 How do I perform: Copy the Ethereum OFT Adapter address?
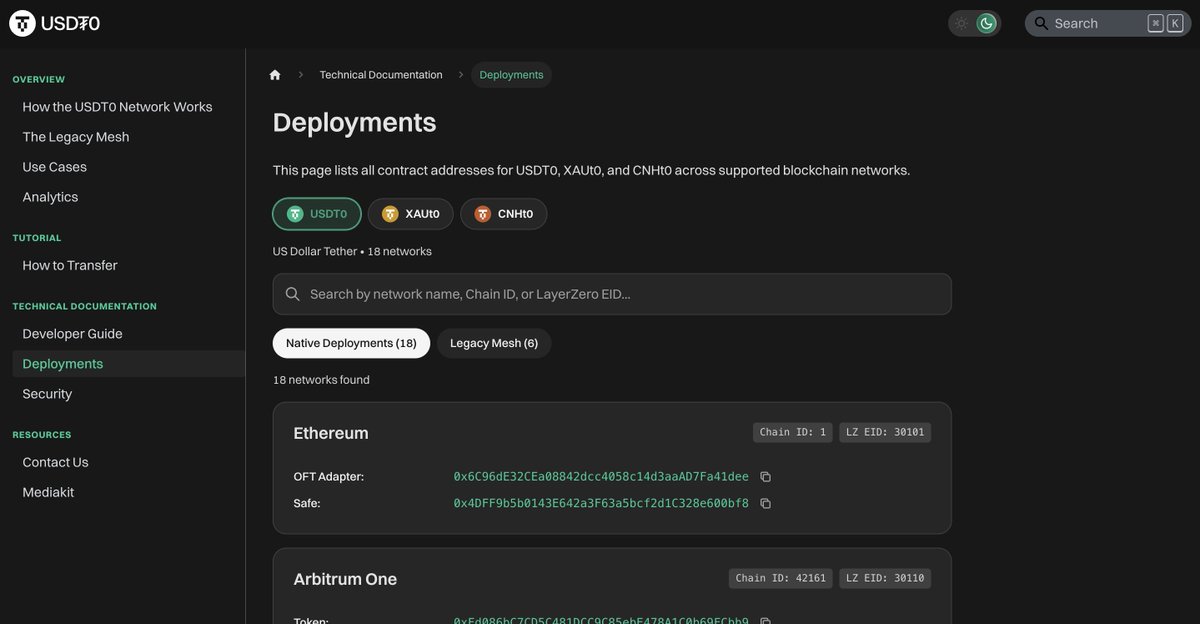coord(765,477)
